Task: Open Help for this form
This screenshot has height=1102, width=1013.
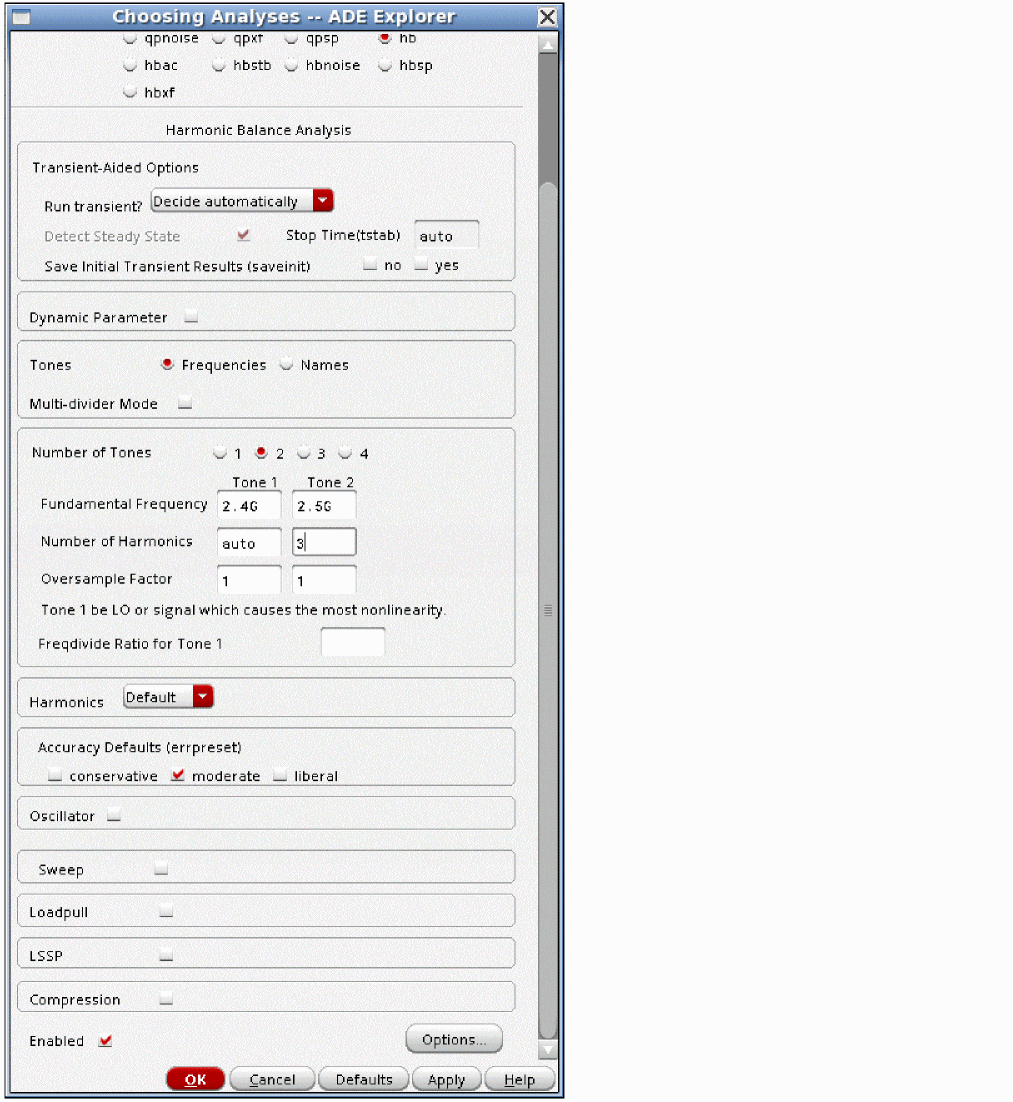Action: pos(520,1080)
